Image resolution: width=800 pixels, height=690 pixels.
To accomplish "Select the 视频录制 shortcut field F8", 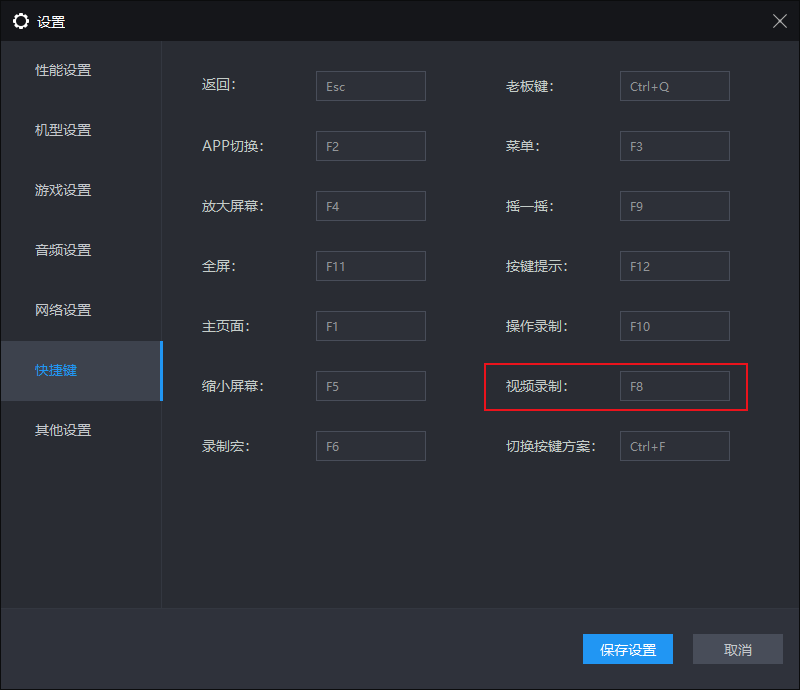I will (x=674, y=386).
